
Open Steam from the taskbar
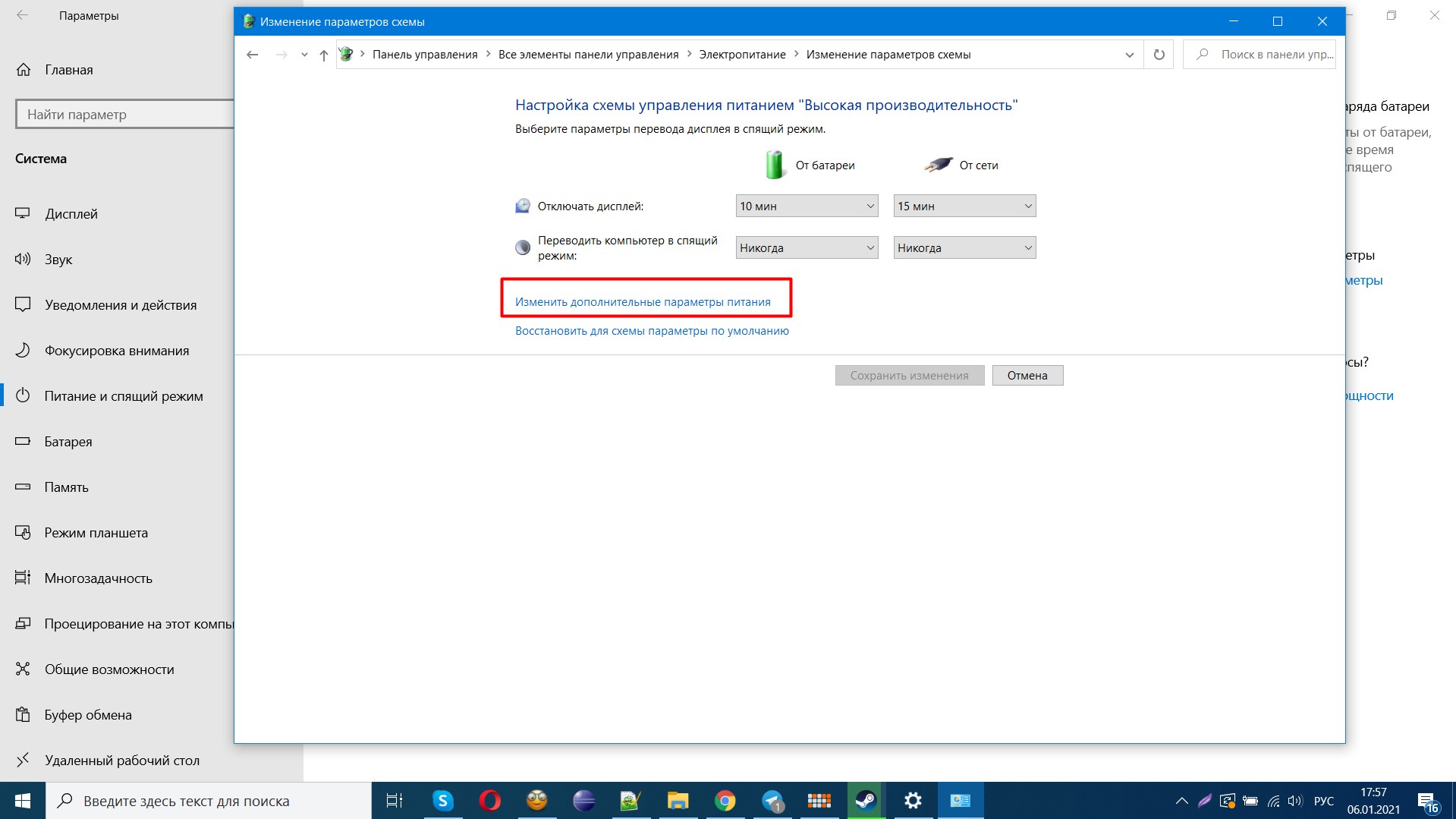[x=865, y=801]
